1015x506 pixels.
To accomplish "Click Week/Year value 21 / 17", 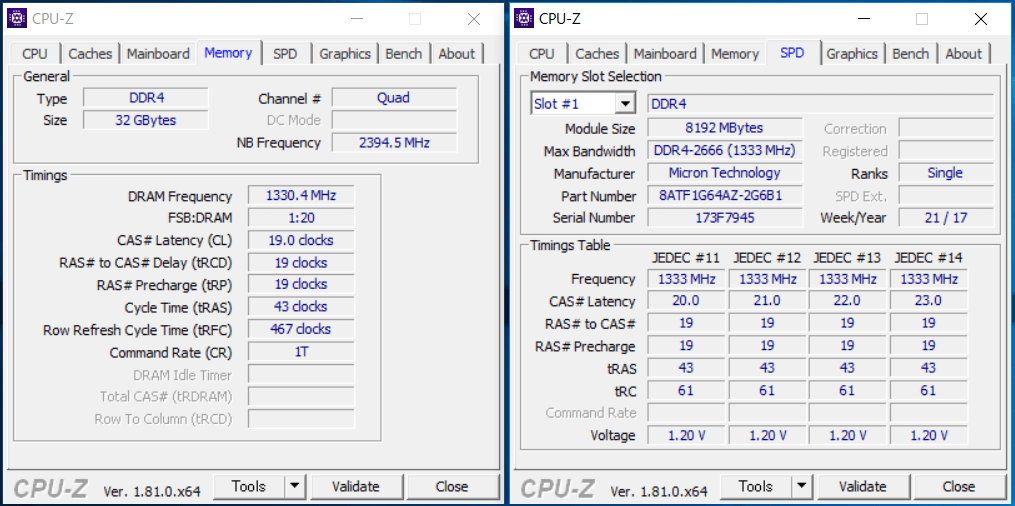I will [x=946, y=217].
